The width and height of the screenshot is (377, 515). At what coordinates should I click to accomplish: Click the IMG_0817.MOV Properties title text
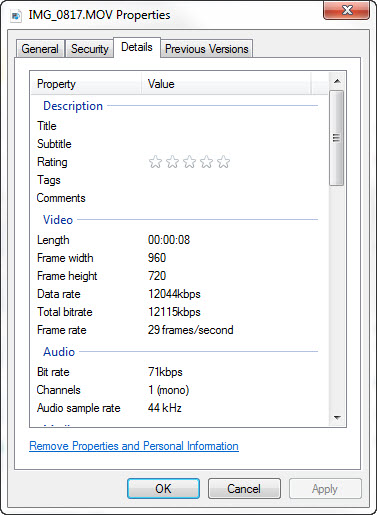[99, 15]
